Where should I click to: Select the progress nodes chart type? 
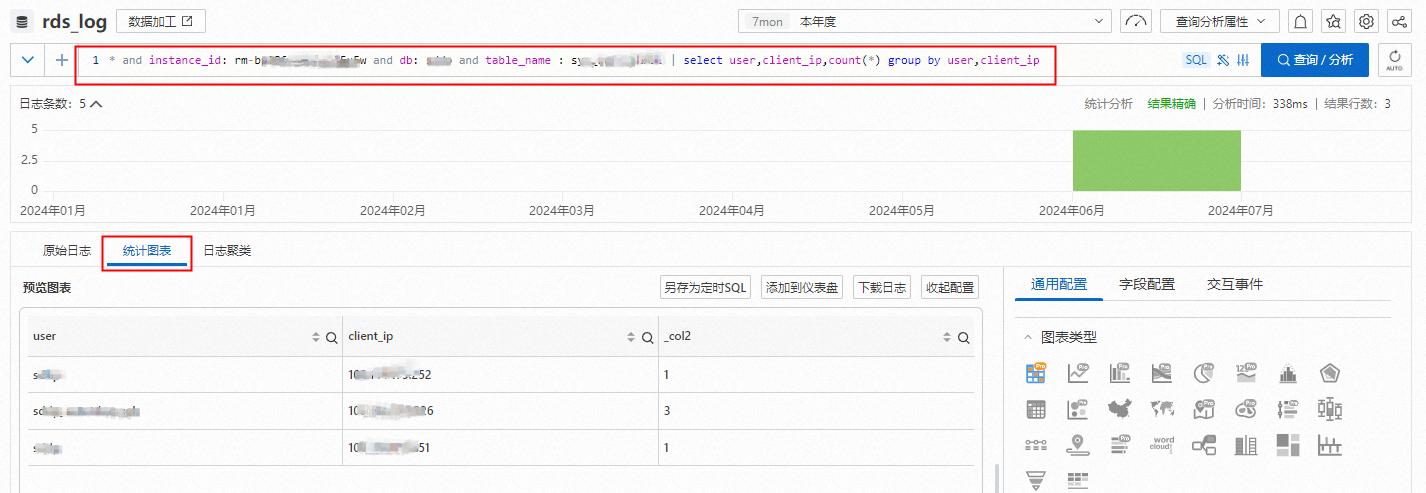pos(1036,445)
